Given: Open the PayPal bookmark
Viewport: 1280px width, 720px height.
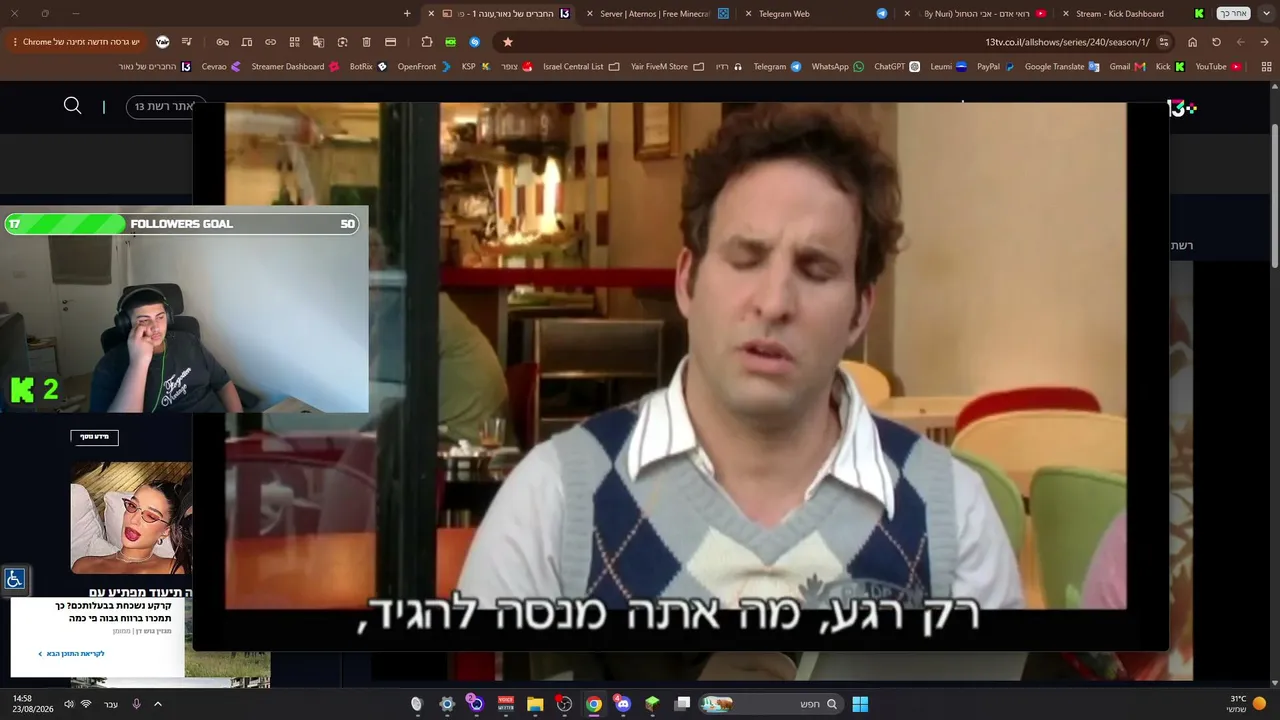Looking at the screenshot, I should click(x=996, y=67).
